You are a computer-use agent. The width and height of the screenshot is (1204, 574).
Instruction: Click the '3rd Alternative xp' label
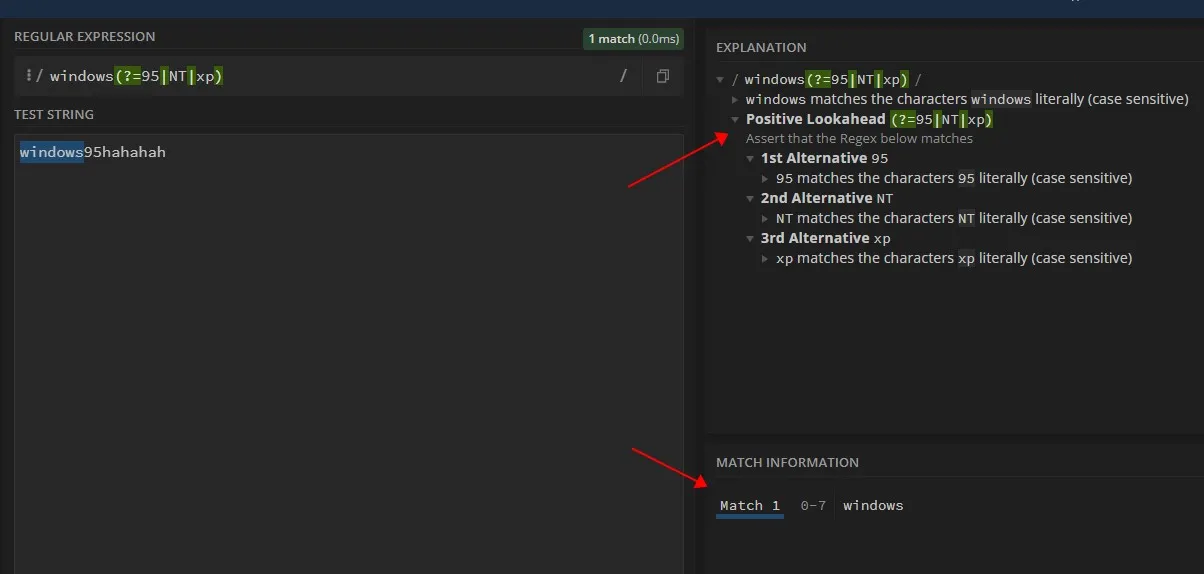tap(826, 238)
